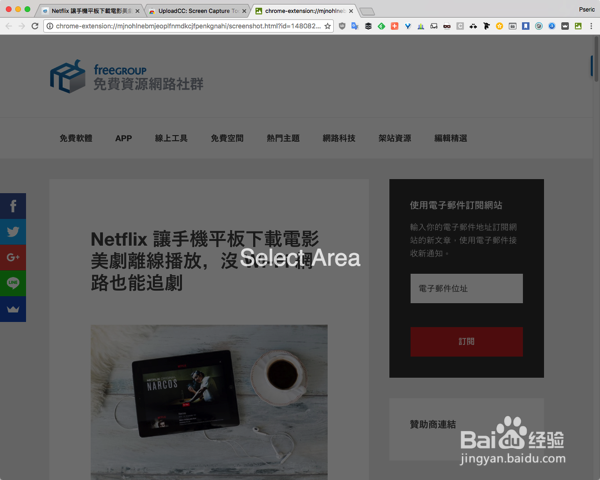Click the address bar URL
The image size is (600, 480).
pyautogui.click(x=188, y=26)
